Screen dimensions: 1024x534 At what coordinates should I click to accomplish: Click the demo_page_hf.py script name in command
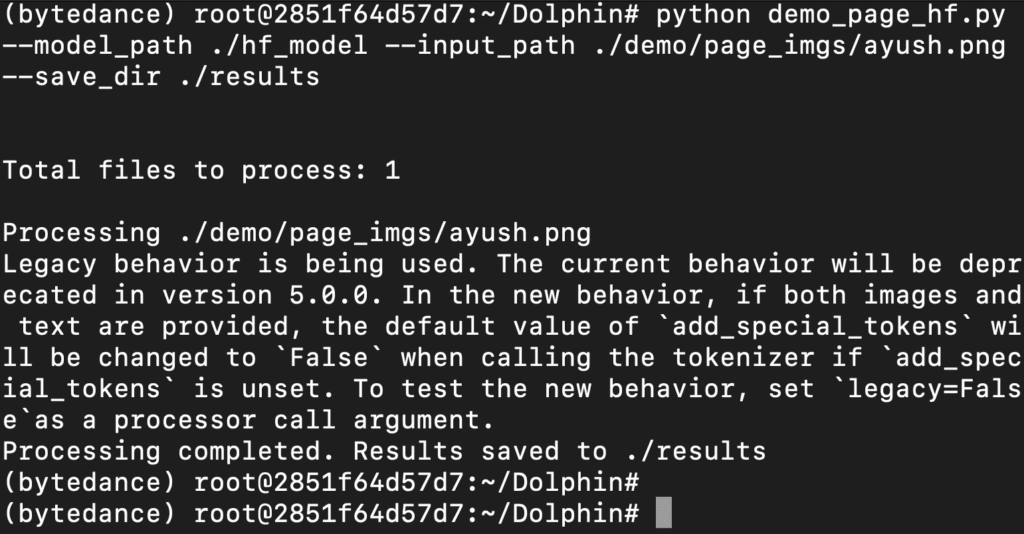(886, 14)
